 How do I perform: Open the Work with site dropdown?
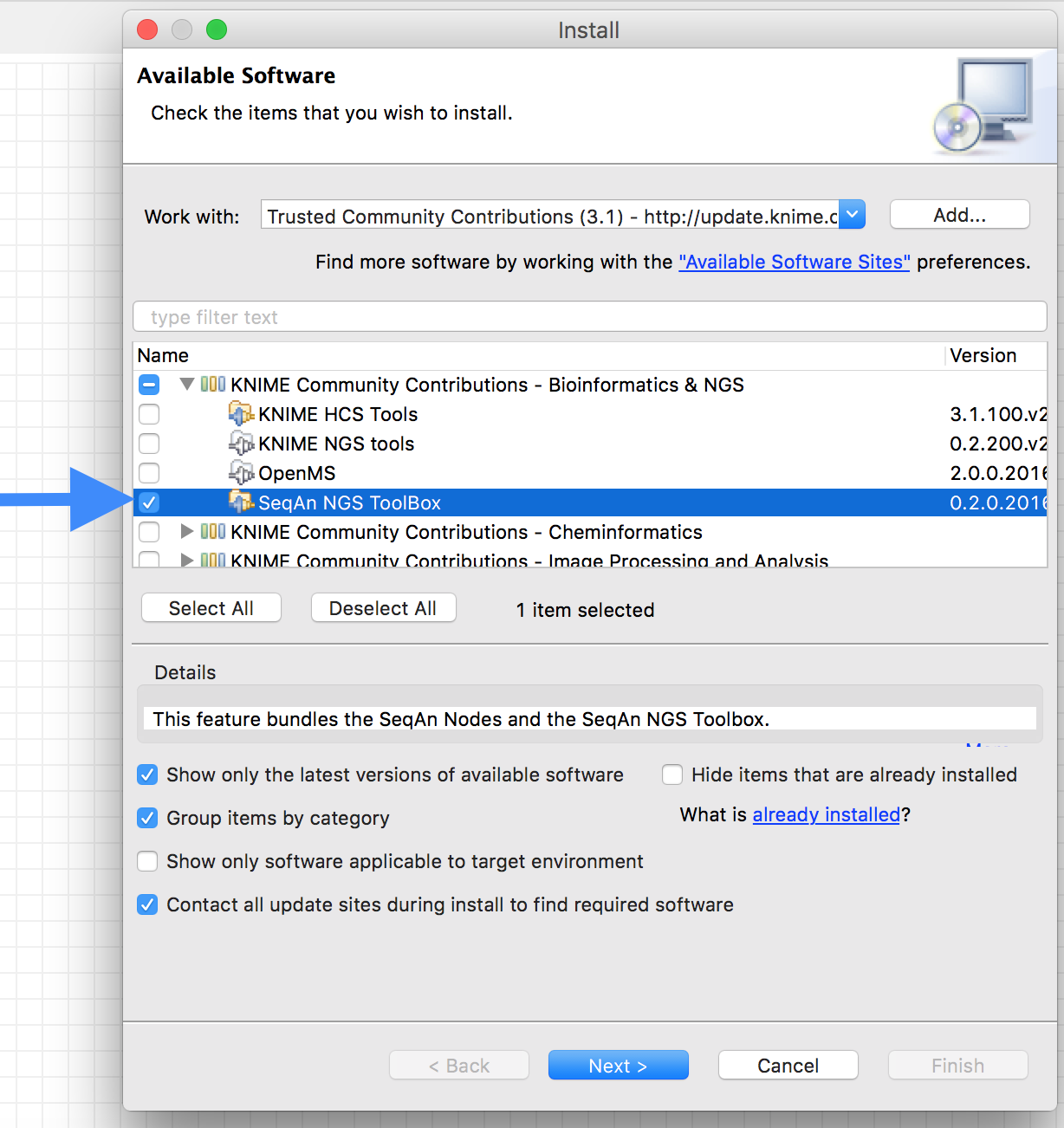tap(853, 215)
